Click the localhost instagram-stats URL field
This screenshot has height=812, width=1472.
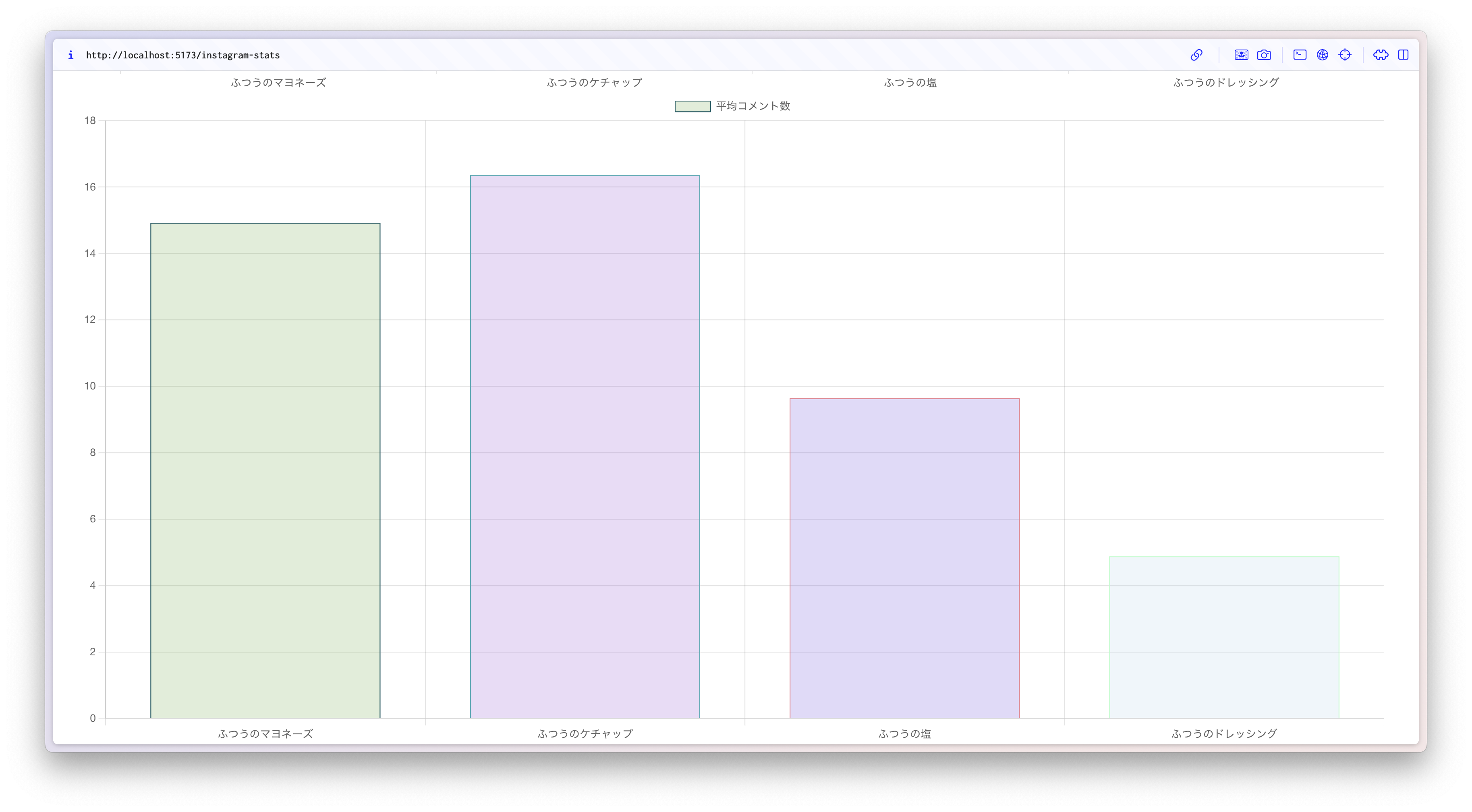point(183,55)
